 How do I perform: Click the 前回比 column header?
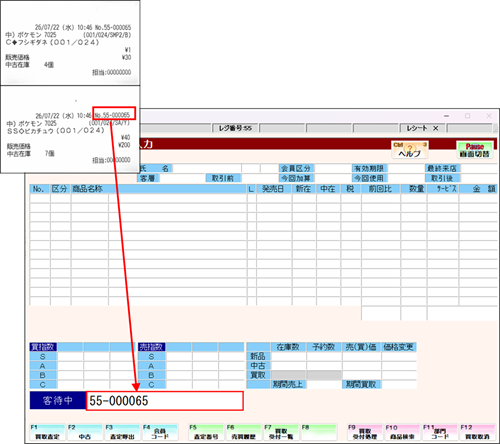381,189
